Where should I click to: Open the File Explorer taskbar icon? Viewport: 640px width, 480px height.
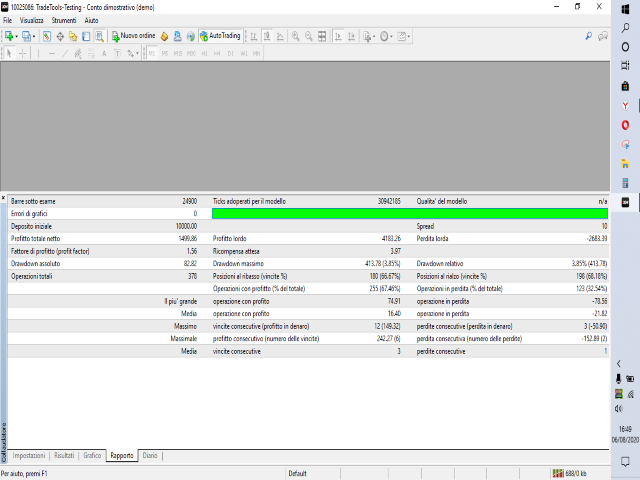coord(625,164)
